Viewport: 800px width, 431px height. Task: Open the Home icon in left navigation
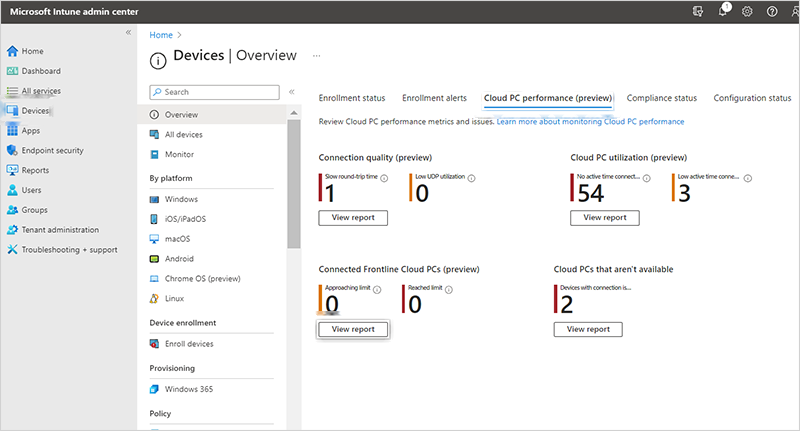coord(12,51)
